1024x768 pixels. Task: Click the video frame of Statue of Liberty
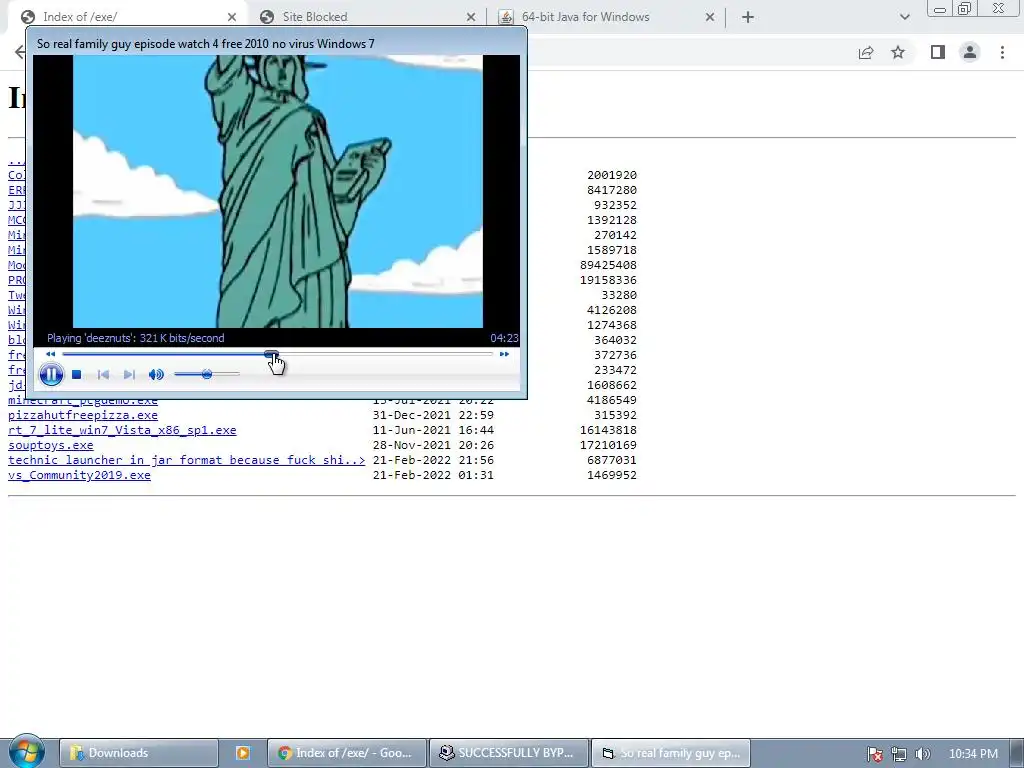tap(278, 191)
